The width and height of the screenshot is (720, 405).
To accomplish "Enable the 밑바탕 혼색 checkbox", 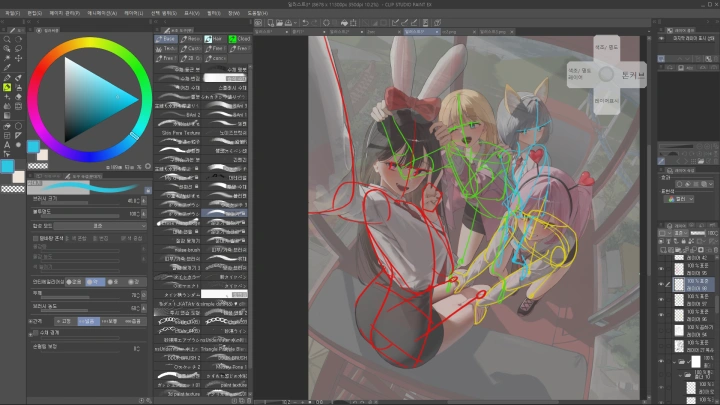I will [x=35, y=238].
